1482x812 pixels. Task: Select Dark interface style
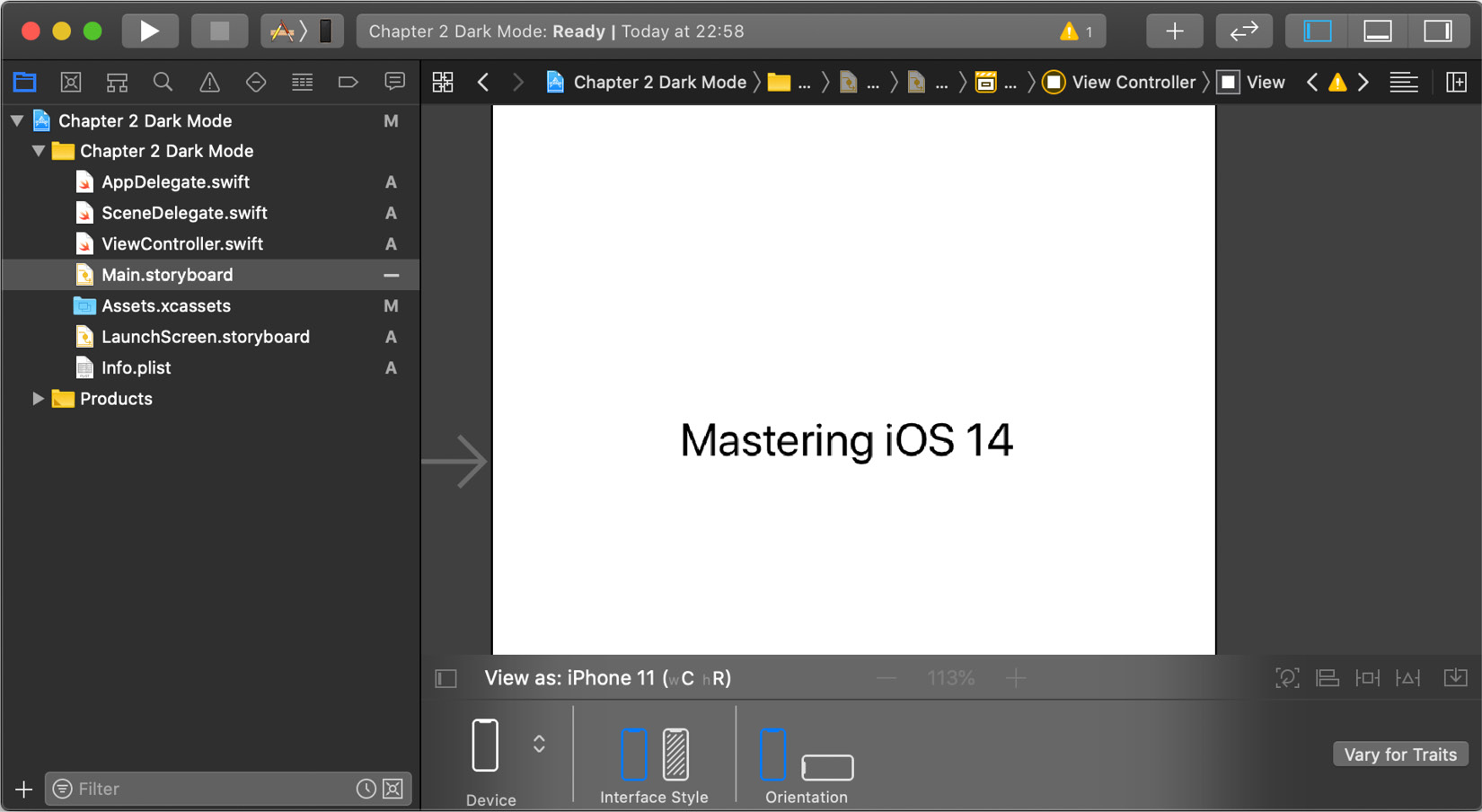pyautogui.click(x=675, y=754)
